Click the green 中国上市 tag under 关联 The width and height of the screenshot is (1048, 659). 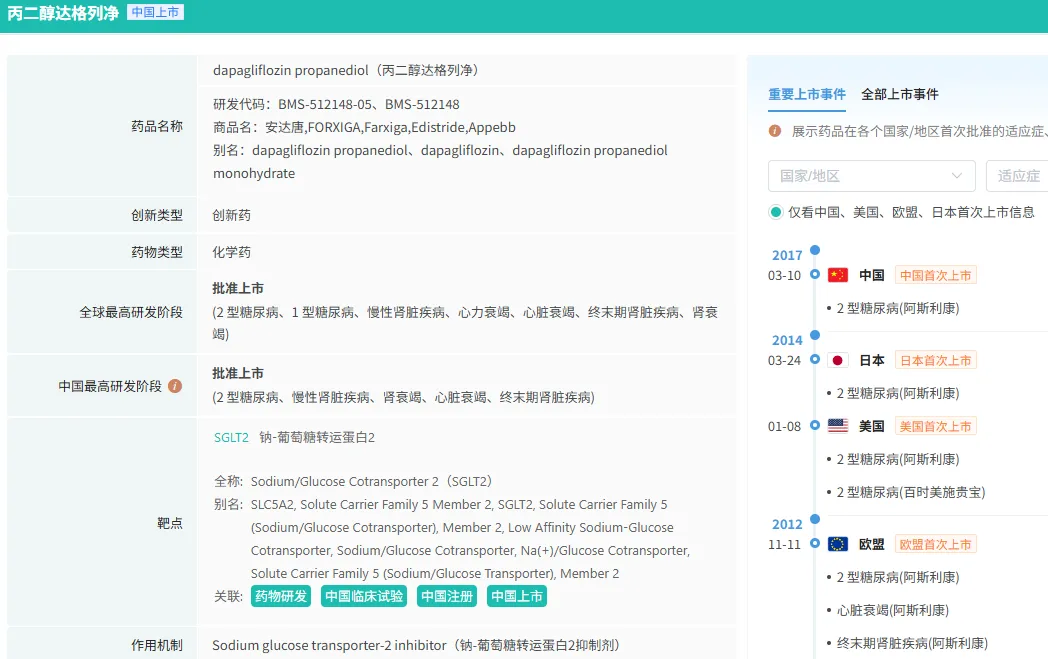(517, 596)
